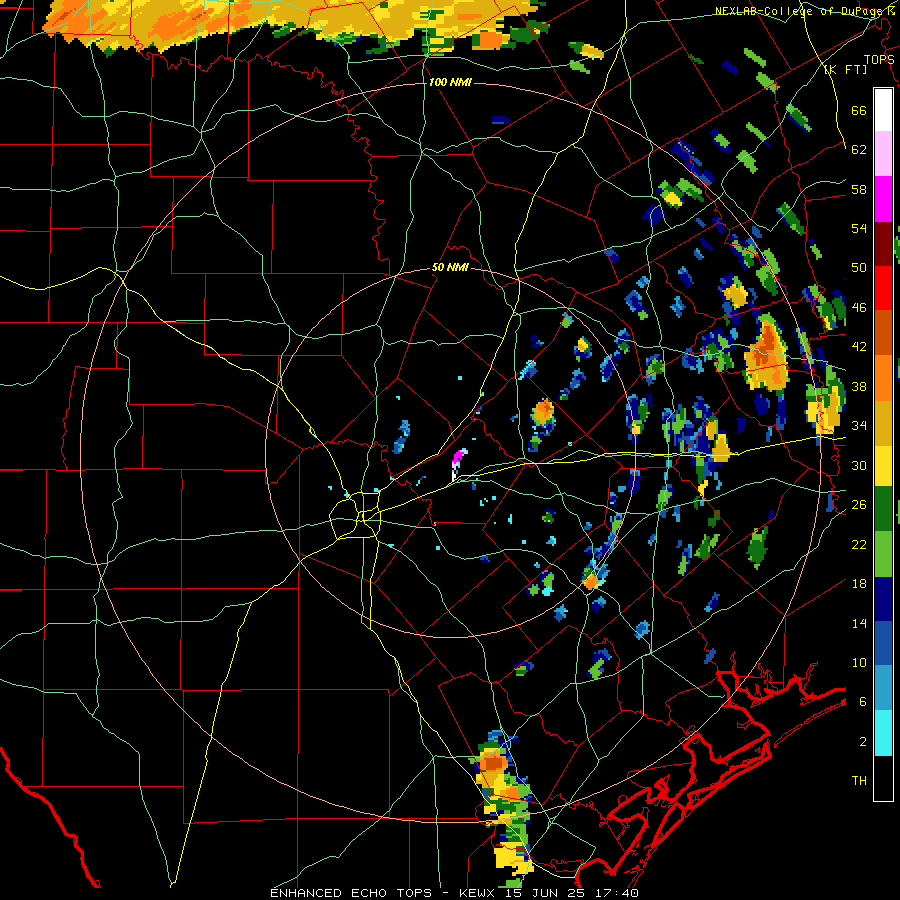Pick the bright yellow legend swatch
Viewport: 900px width, 900px height.
tap(883, 465)
